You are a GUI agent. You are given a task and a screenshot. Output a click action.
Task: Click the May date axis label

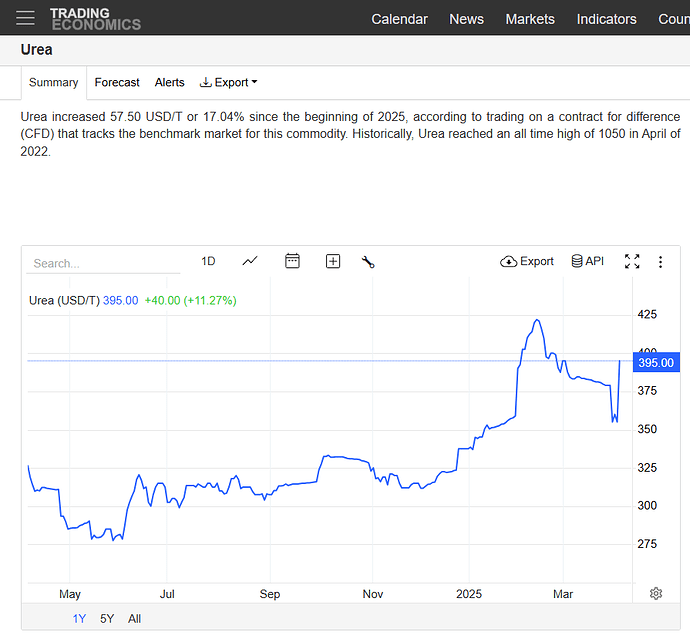point(70,594)
